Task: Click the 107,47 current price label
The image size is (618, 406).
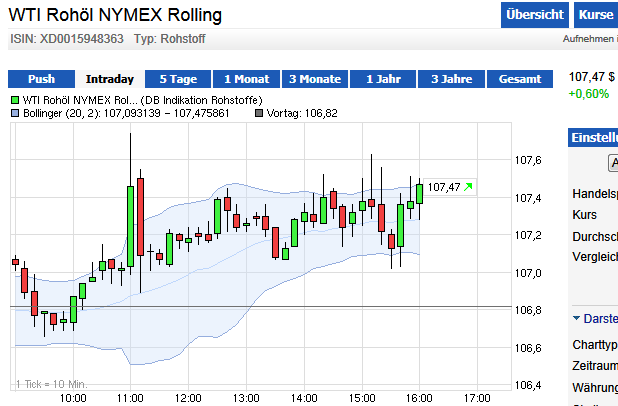Action: click(444, 187)
